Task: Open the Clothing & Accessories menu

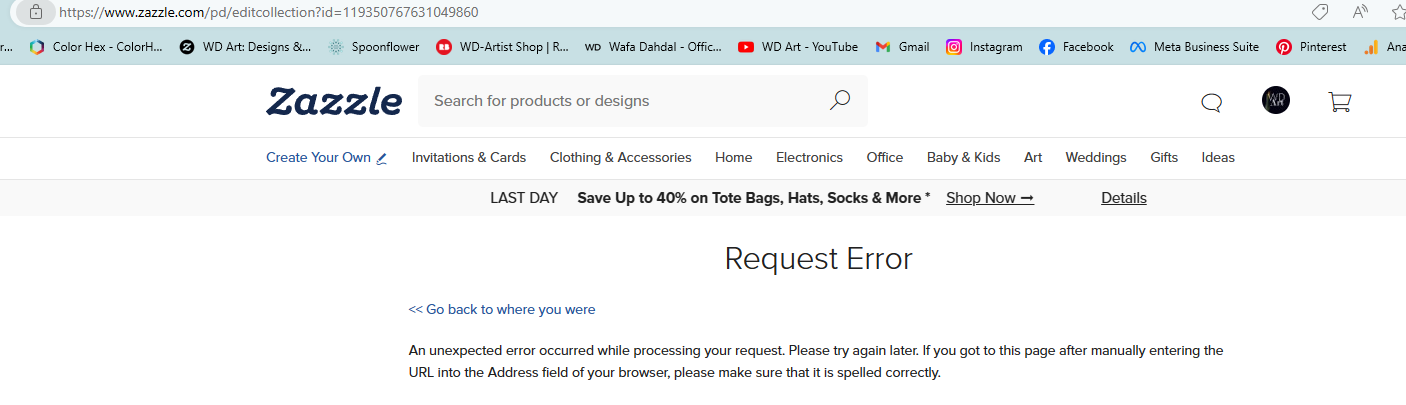Action: pyautogui.click(x=621, y=157)
